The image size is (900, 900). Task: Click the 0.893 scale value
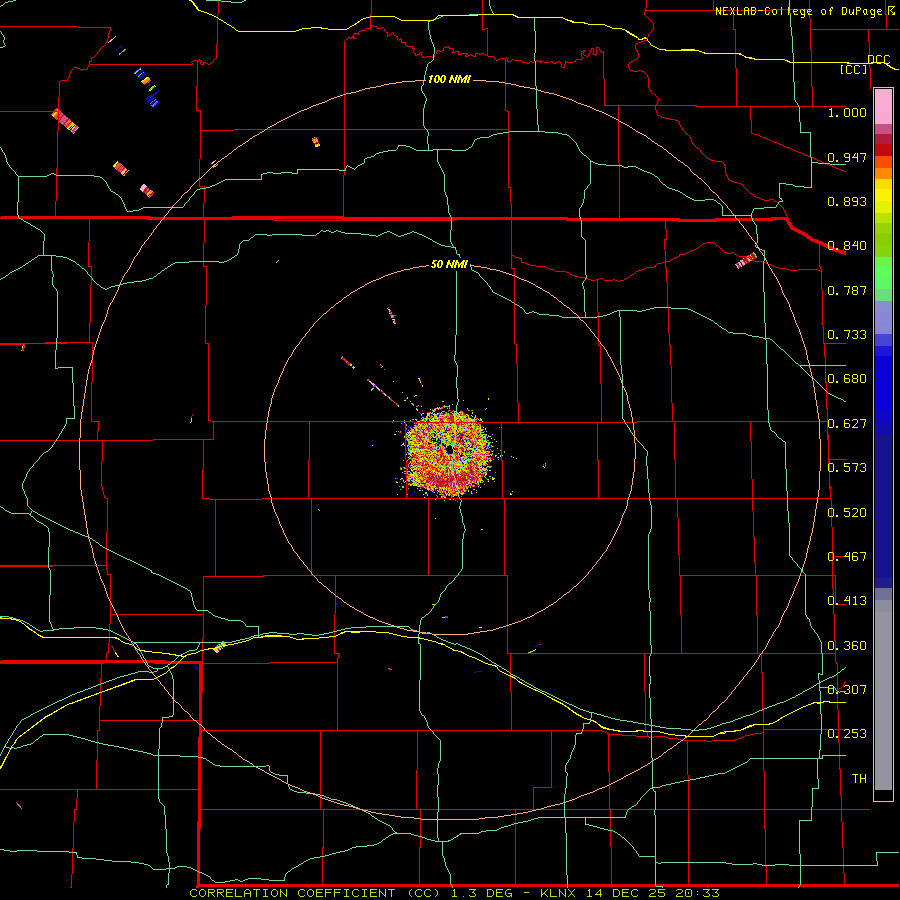point(847,201)
